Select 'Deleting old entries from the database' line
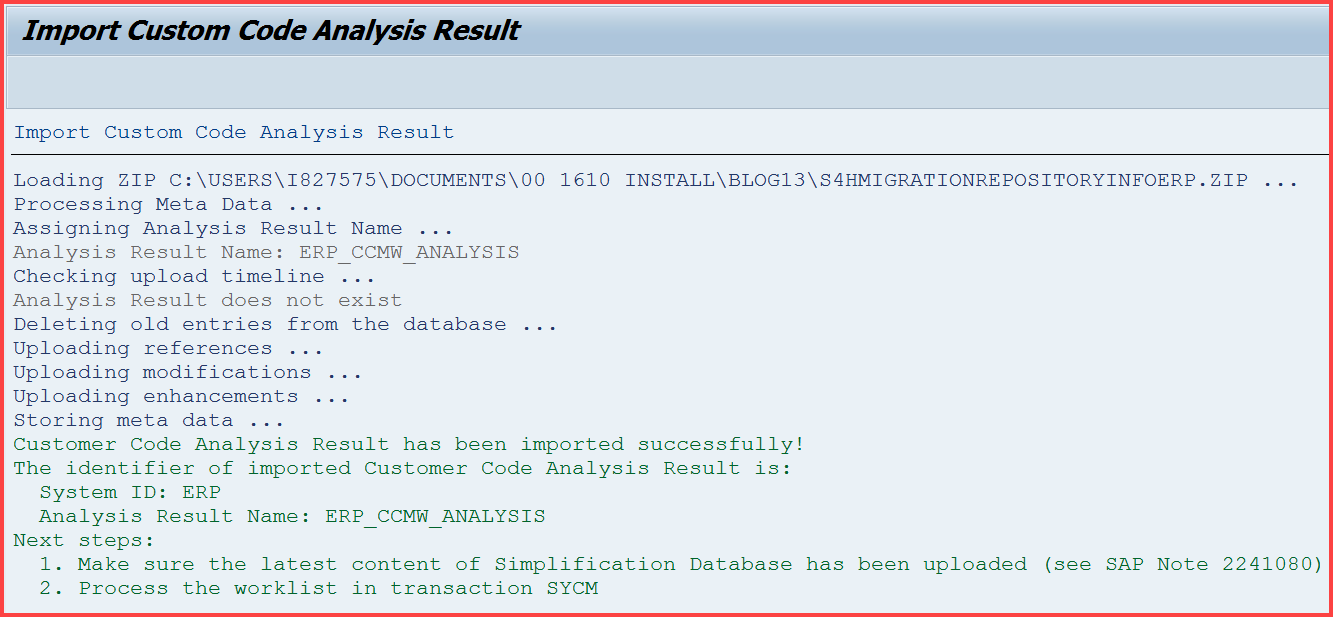This screenshot has height=617, width=1333. pos(285,324)
